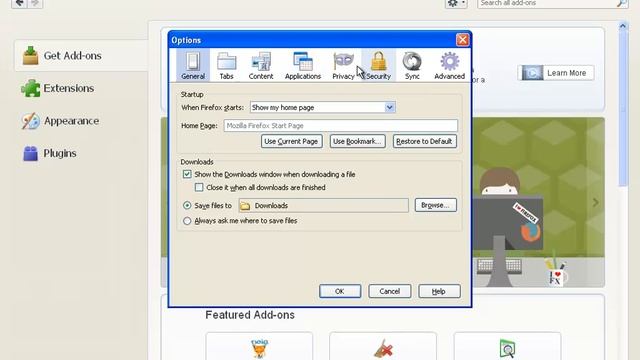Select the 'Save files to' radio button
Screen dimensions: 640x360
point(187,205)
